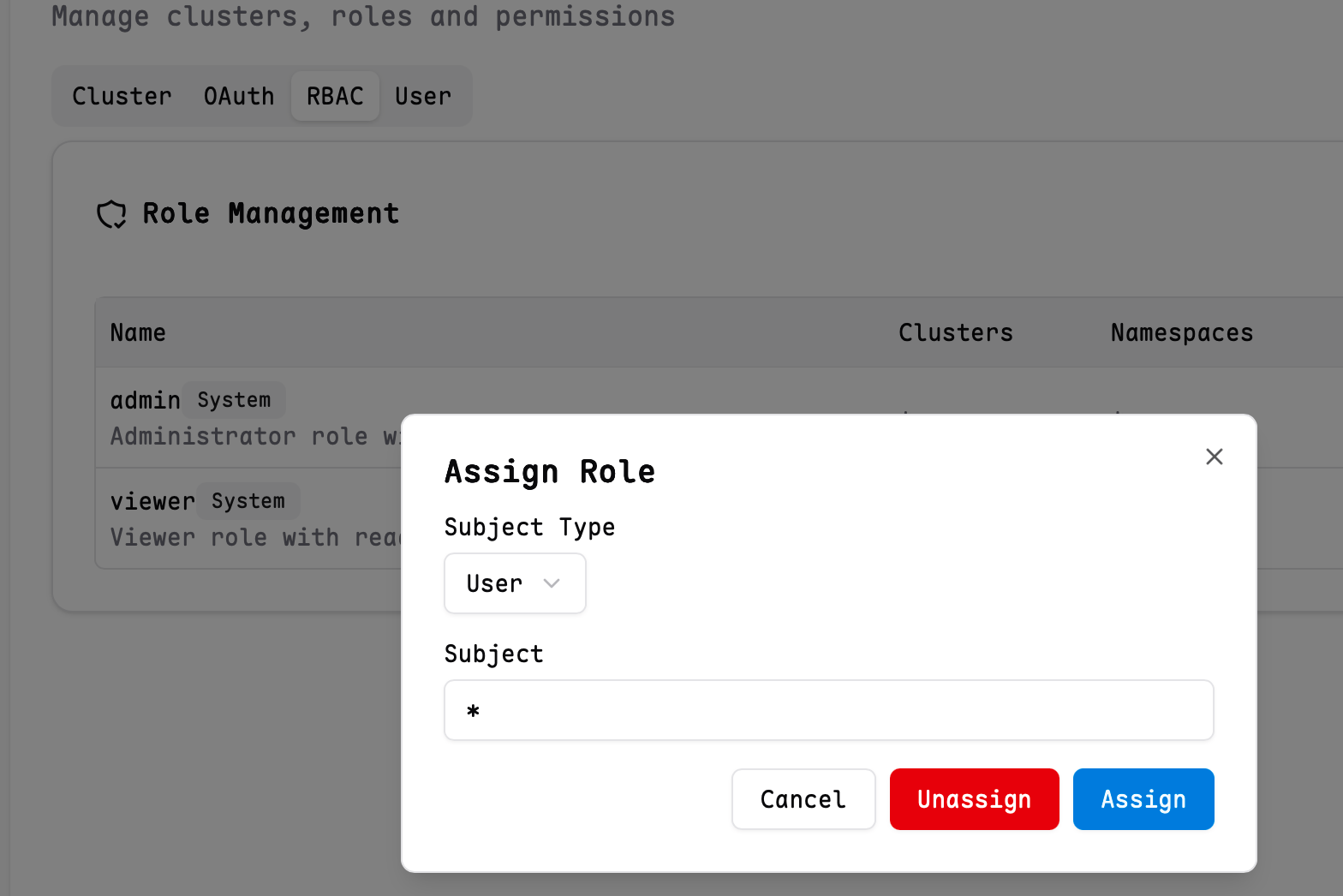
Task: Select the viewer role name
Action: pyautogui.click(x=152, y=501)
